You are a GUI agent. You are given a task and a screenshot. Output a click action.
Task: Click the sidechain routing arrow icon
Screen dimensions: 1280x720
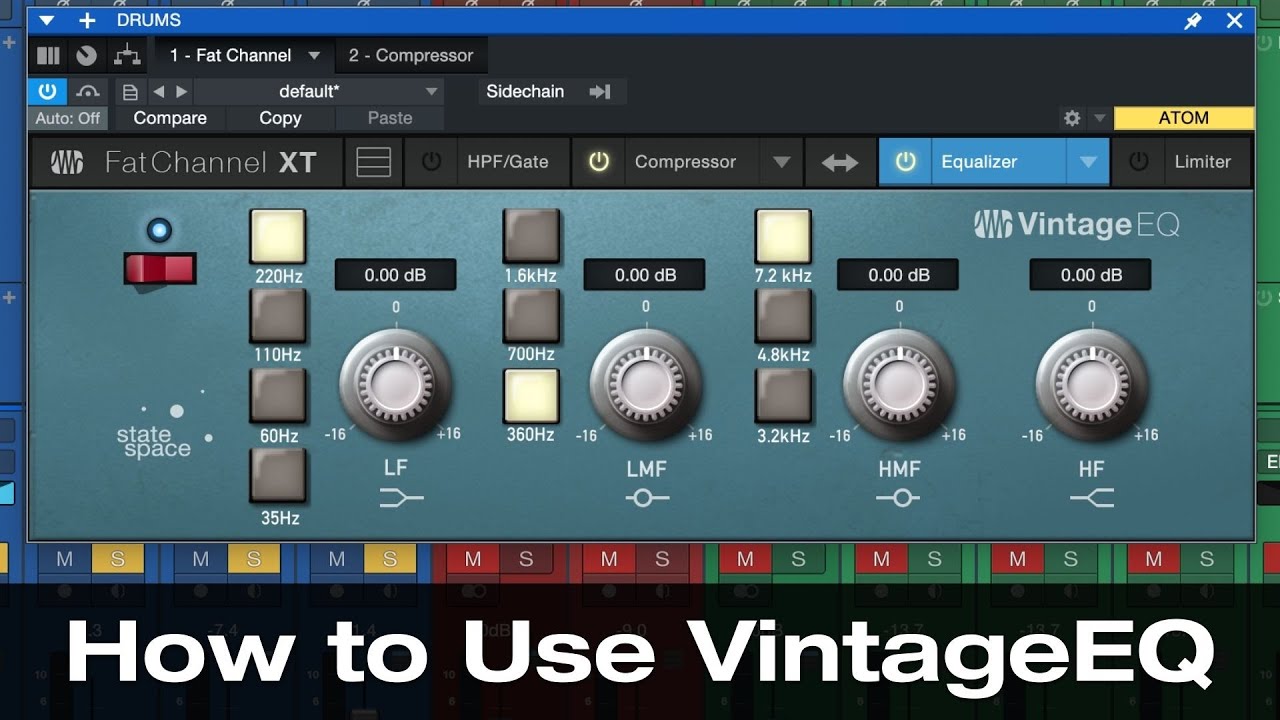[x=600, y=92]
